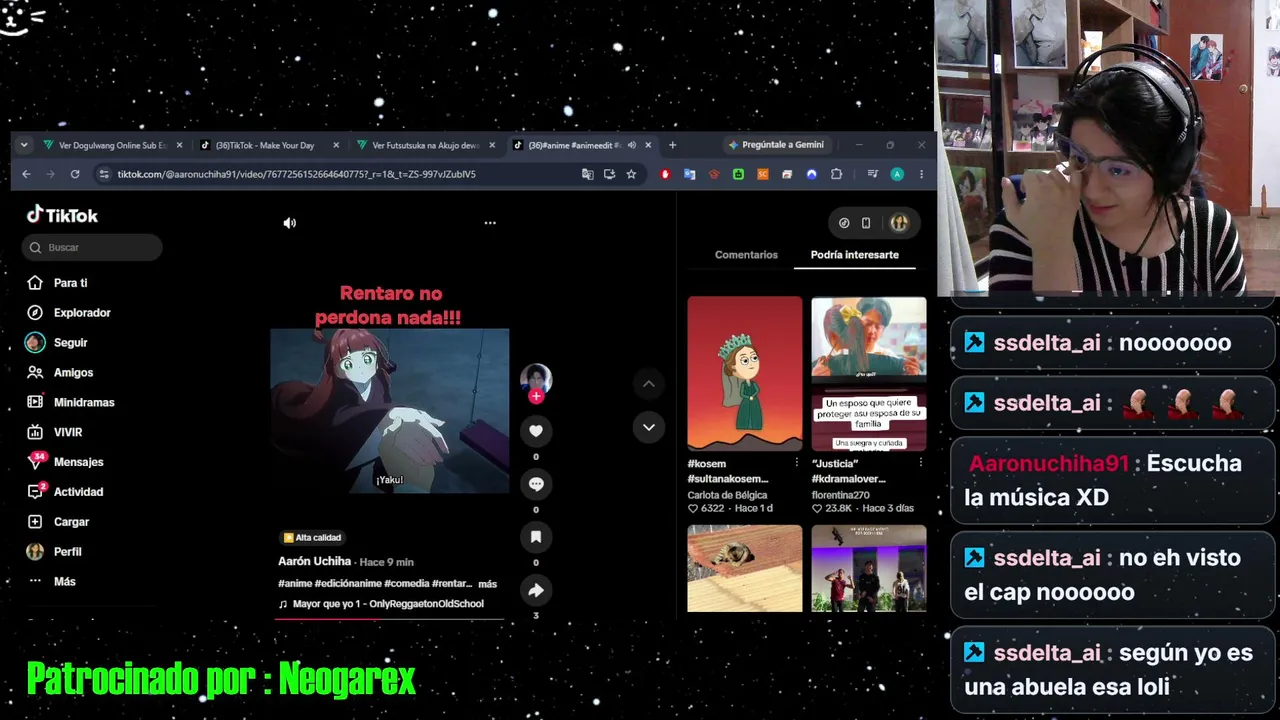
Task: Select the Podría interesarte tab
Action: tap(854, 255)
